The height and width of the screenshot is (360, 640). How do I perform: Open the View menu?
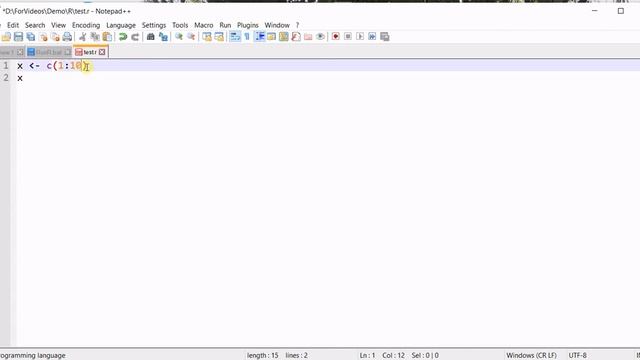pyautogui.click(x=58, y=25)
